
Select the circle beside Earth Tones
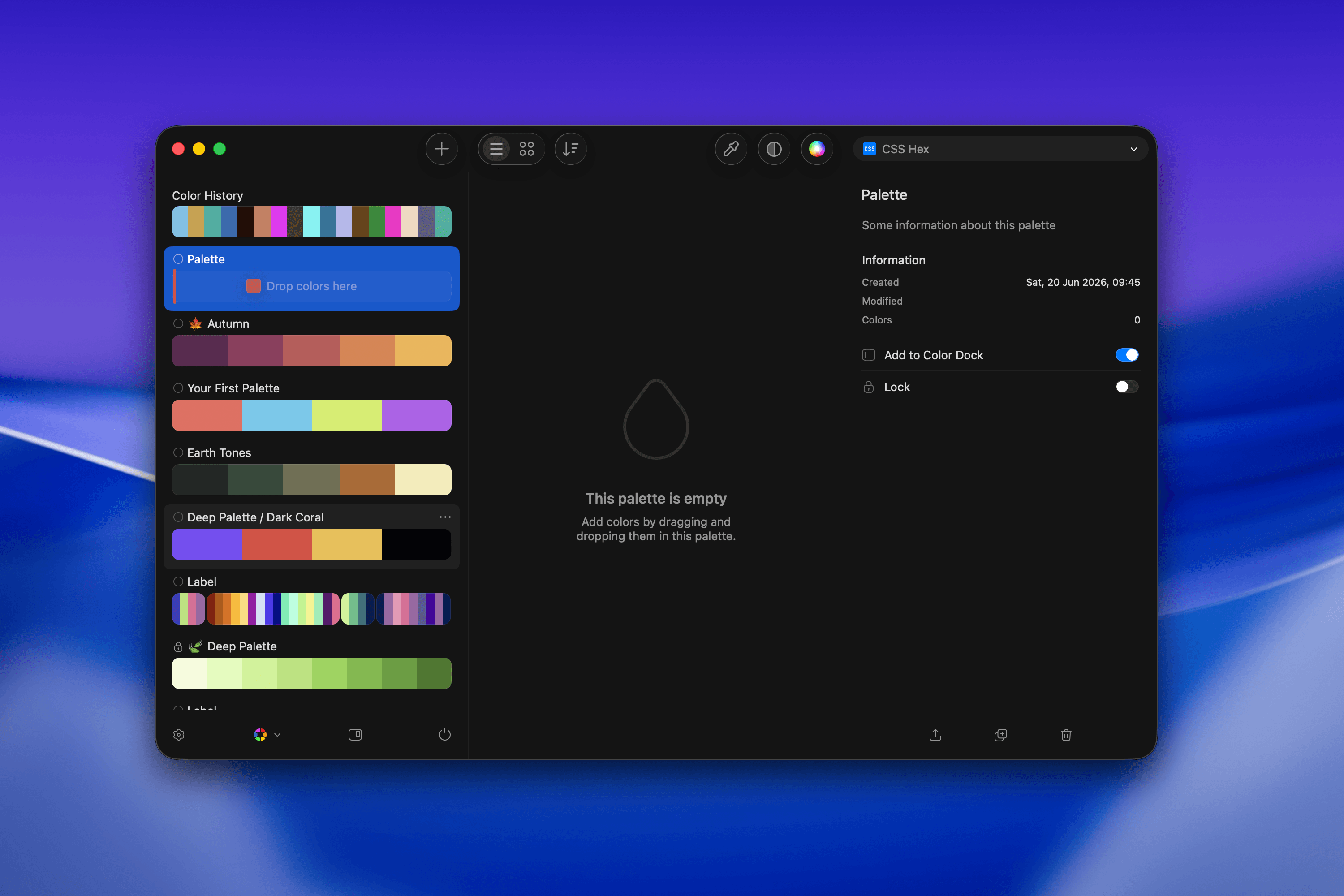tap(178, 452)
